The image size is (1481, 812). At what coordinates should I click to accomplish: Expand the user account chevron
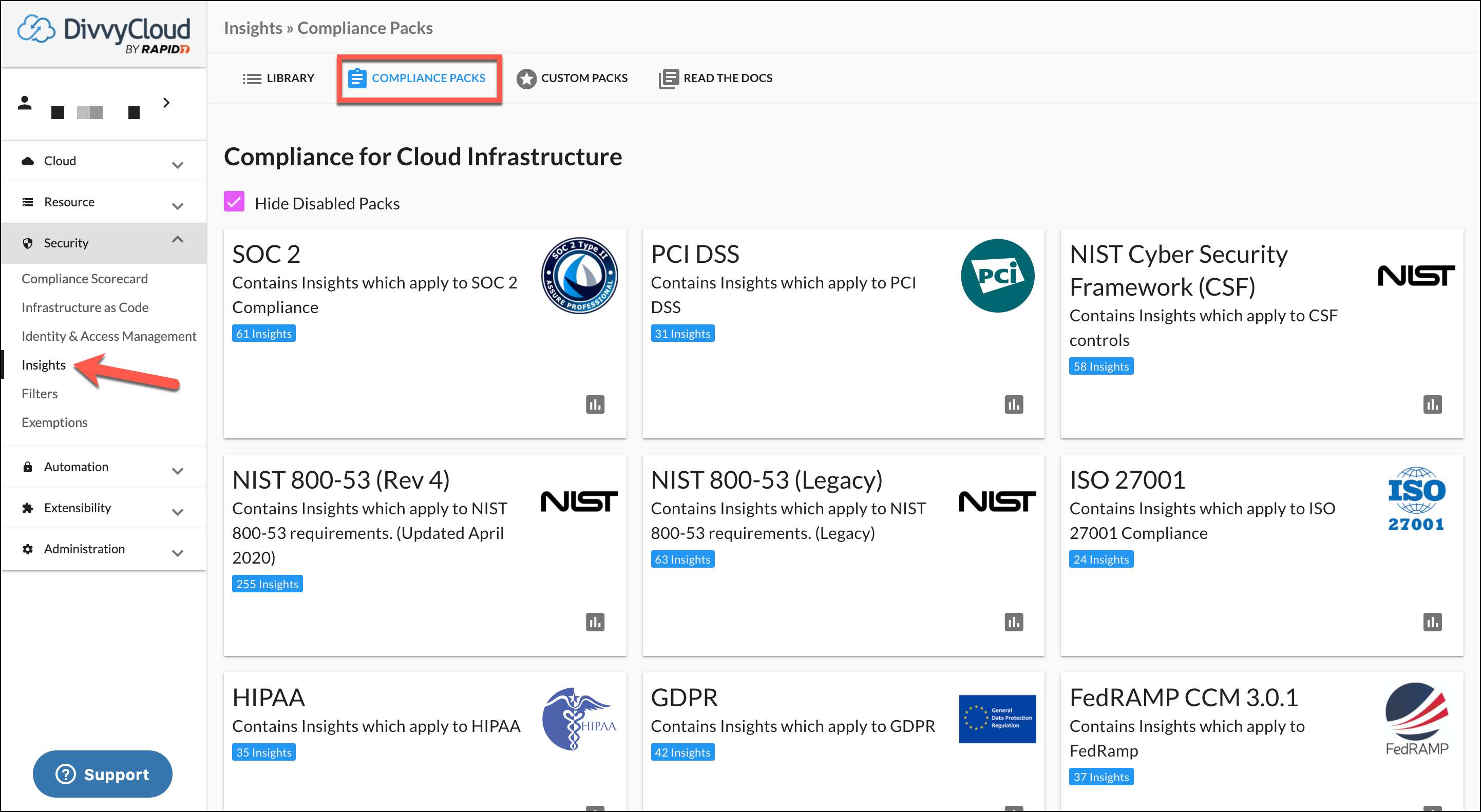click(x=166, y=103)
